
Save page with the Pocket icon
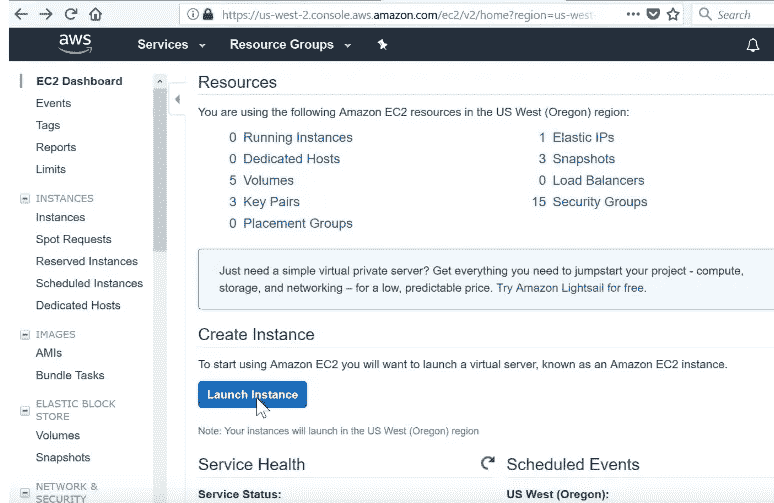[x=653, y=14]
